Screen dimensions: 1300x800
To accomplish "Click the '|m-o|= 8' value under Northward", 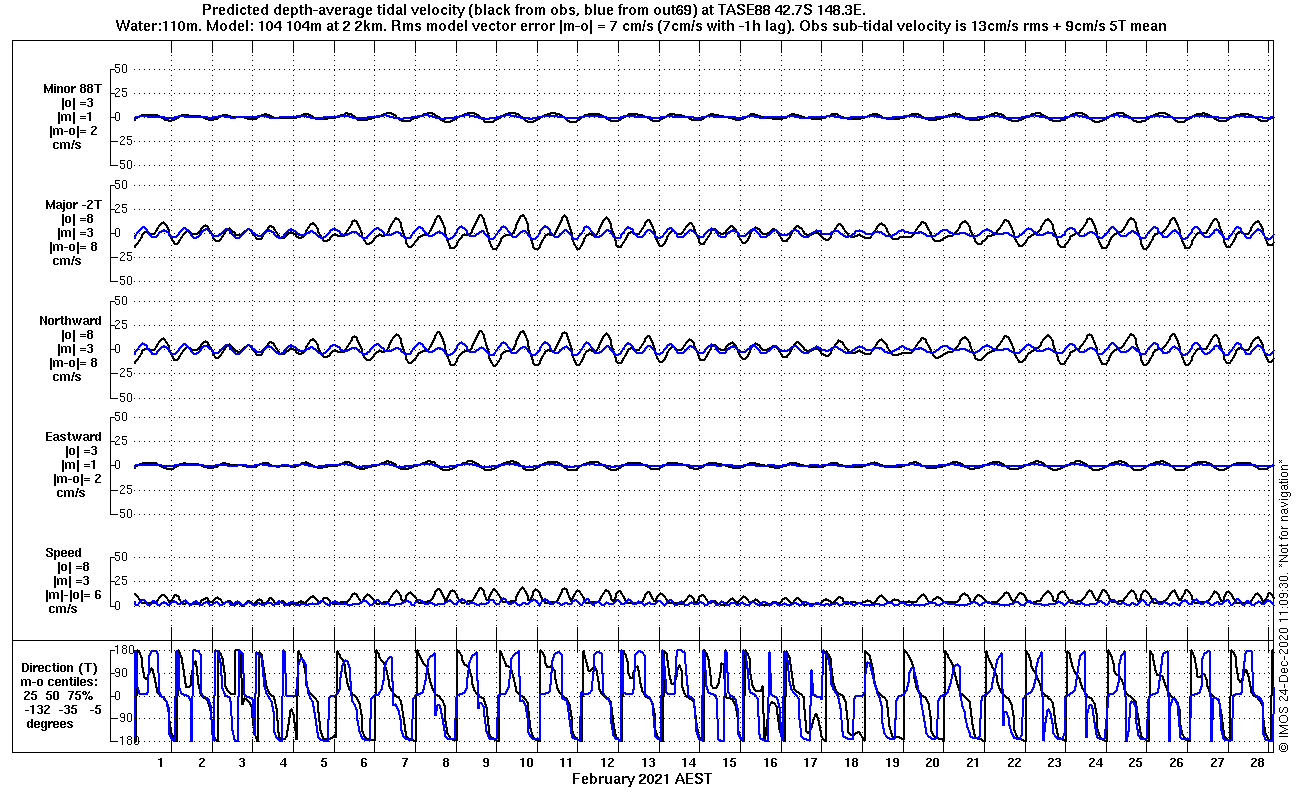I will (73, 363).
